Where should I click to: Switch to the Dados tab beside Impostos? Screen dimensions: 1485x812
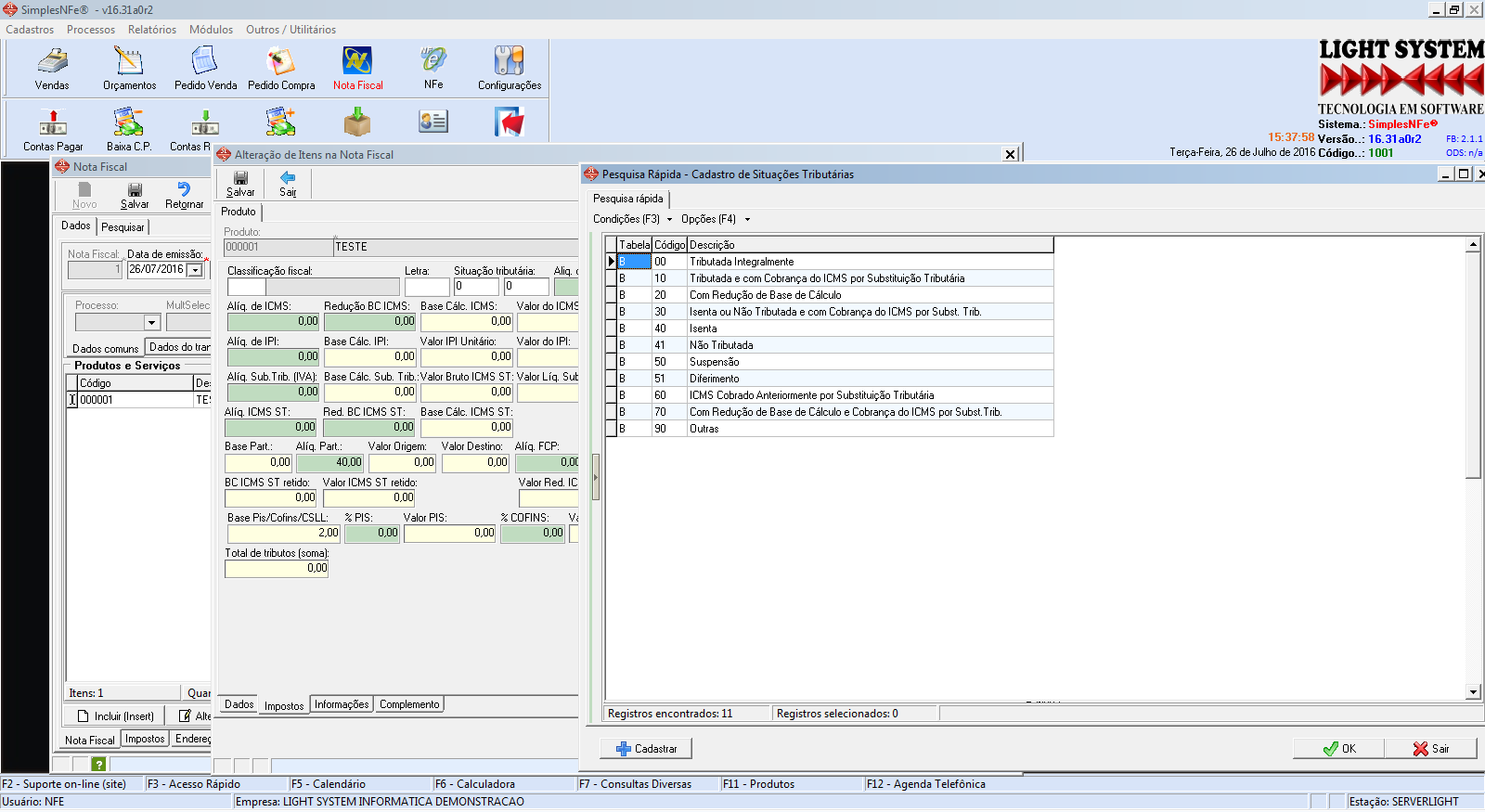tap(239, 704)
